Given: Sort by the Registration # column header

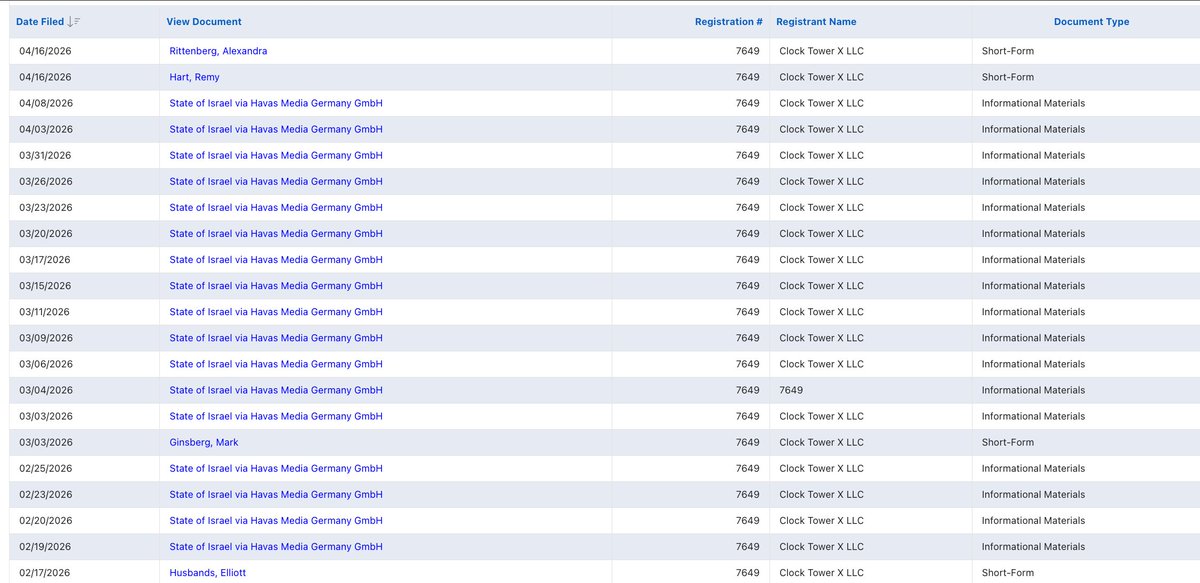Looking at the screenshot, I should point(729,21).
